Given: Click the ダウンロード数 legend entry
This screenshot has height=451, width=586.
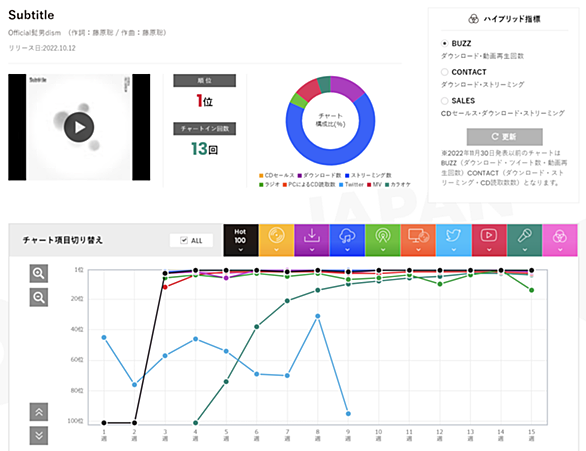Looking at the screenshot, I should click(x=320, y=175).
